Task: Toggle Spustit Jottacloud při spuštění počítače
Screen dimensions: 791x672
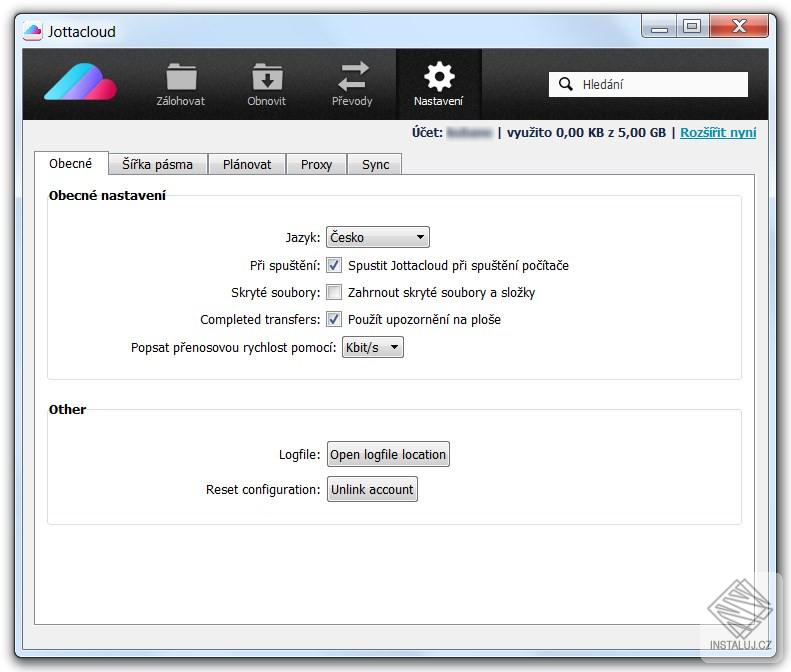Action: 333,265
